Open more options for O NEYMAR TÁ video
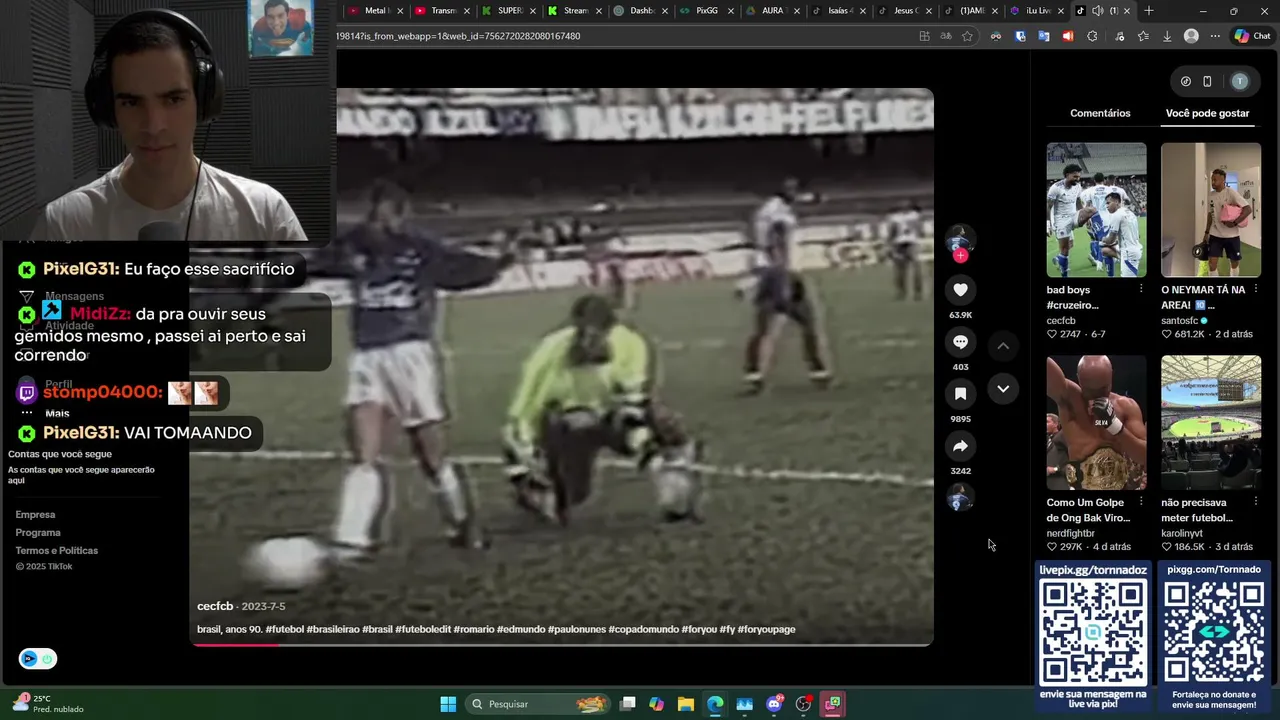Image resolution: width=1280 pixels, height=720 pixels. tap(1255, 289)
